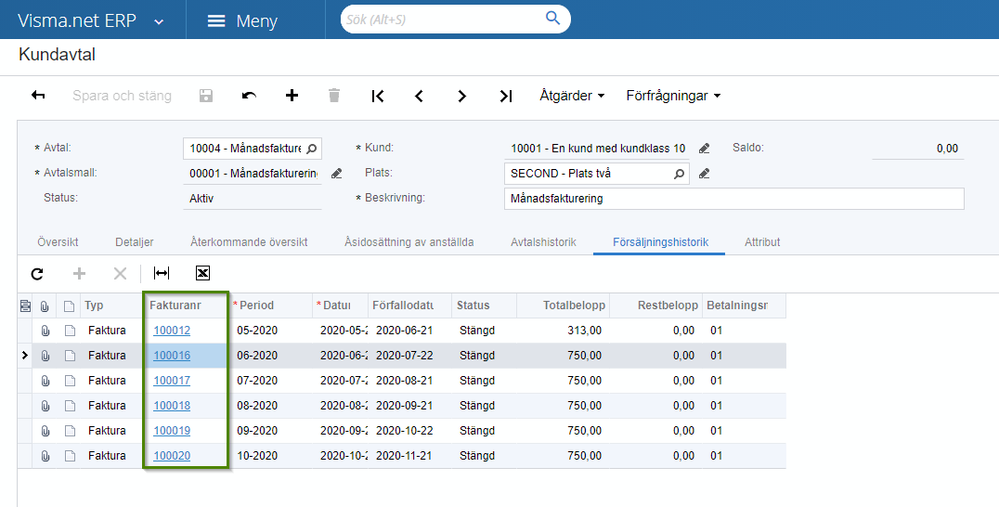Click the grid add-row plus icon

click(79, 274)
